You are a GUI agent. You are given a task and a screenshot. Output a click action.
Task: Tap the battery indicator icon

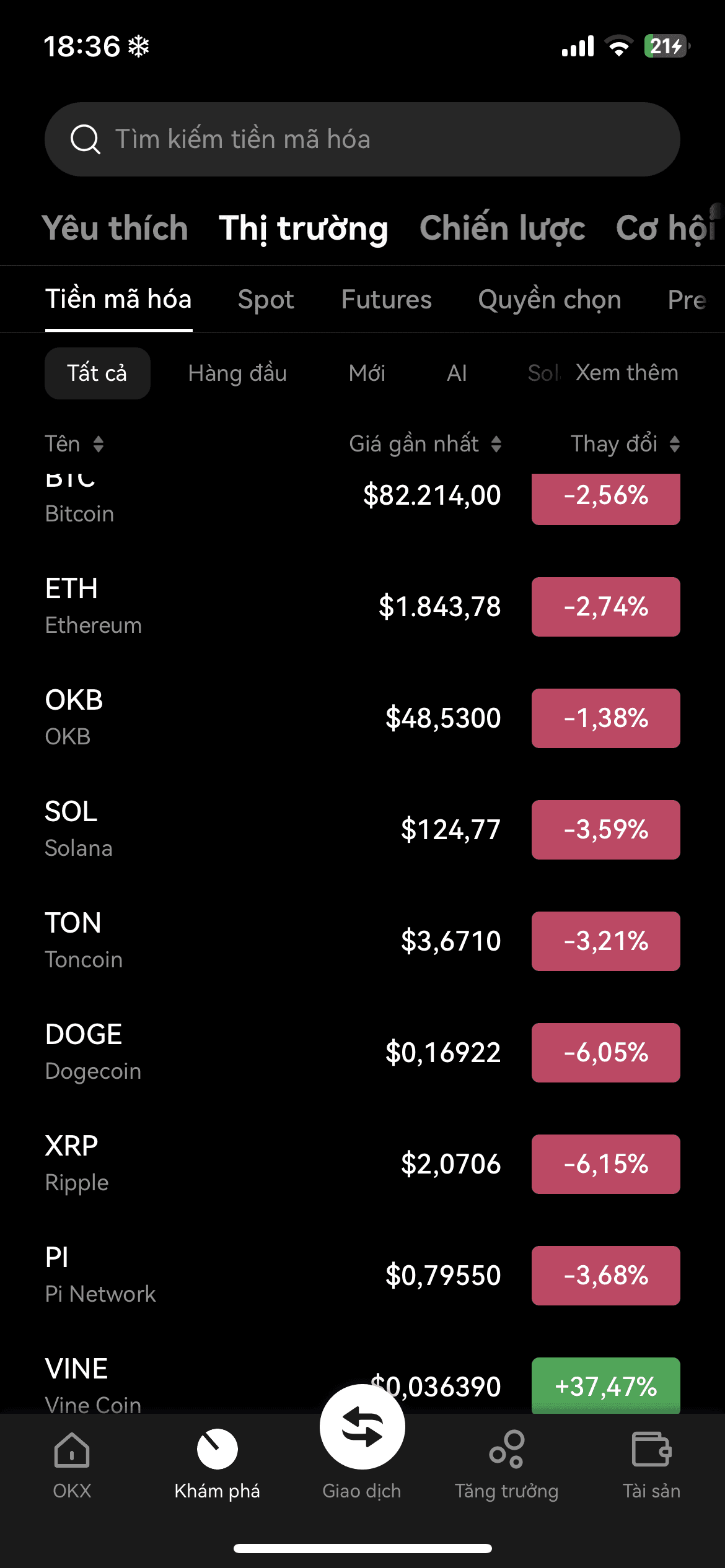(666, 46)
